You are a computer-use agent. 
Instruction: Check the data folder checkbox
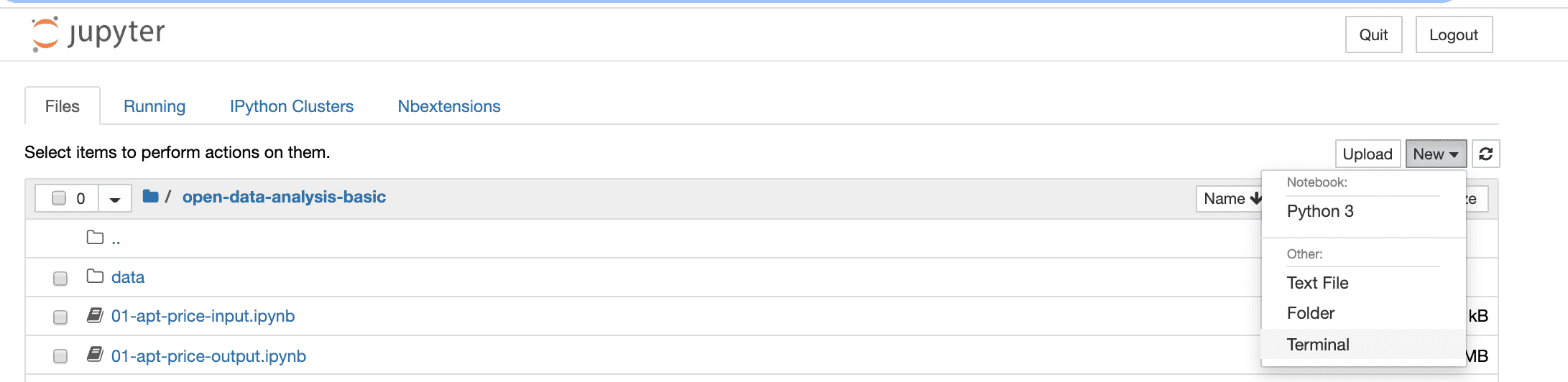pyautogui.click(x=60, y=279)
